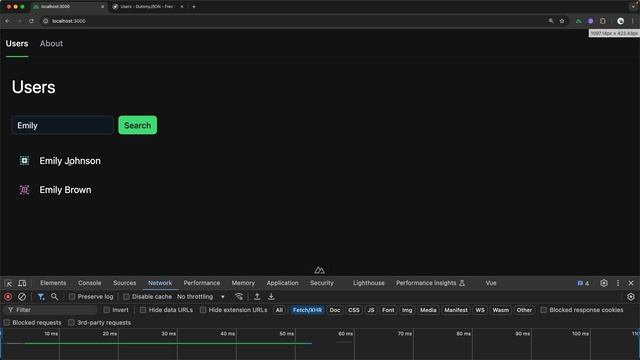Reload the browser page
Screen dimensions: 640x360
[31, 21]
